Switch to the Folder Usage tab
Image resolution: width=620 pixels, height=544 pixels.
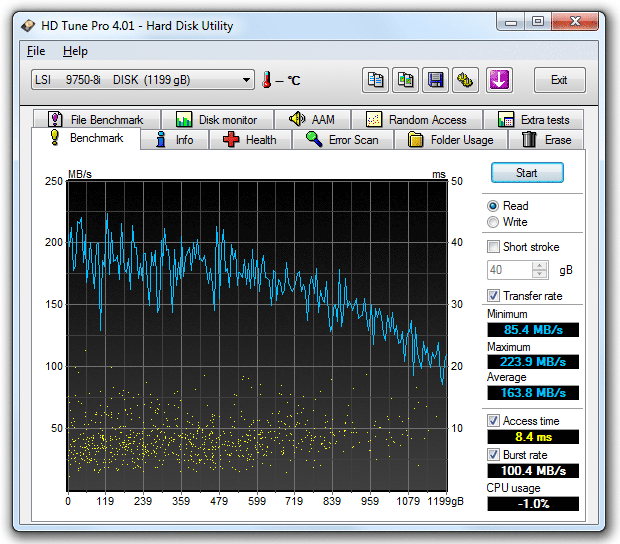coord(451,140)
